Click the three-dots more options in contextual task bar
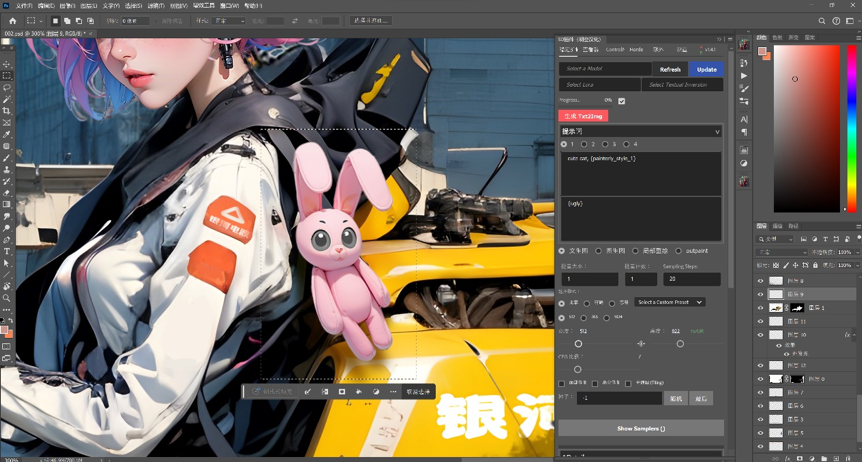The image size is (862, 462). tap(393, 392)
